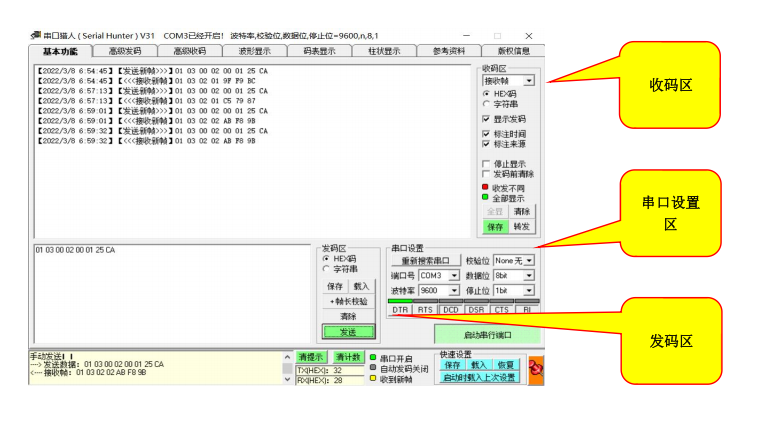Click the send data input box
769x430 pixels.
point(172,294)
